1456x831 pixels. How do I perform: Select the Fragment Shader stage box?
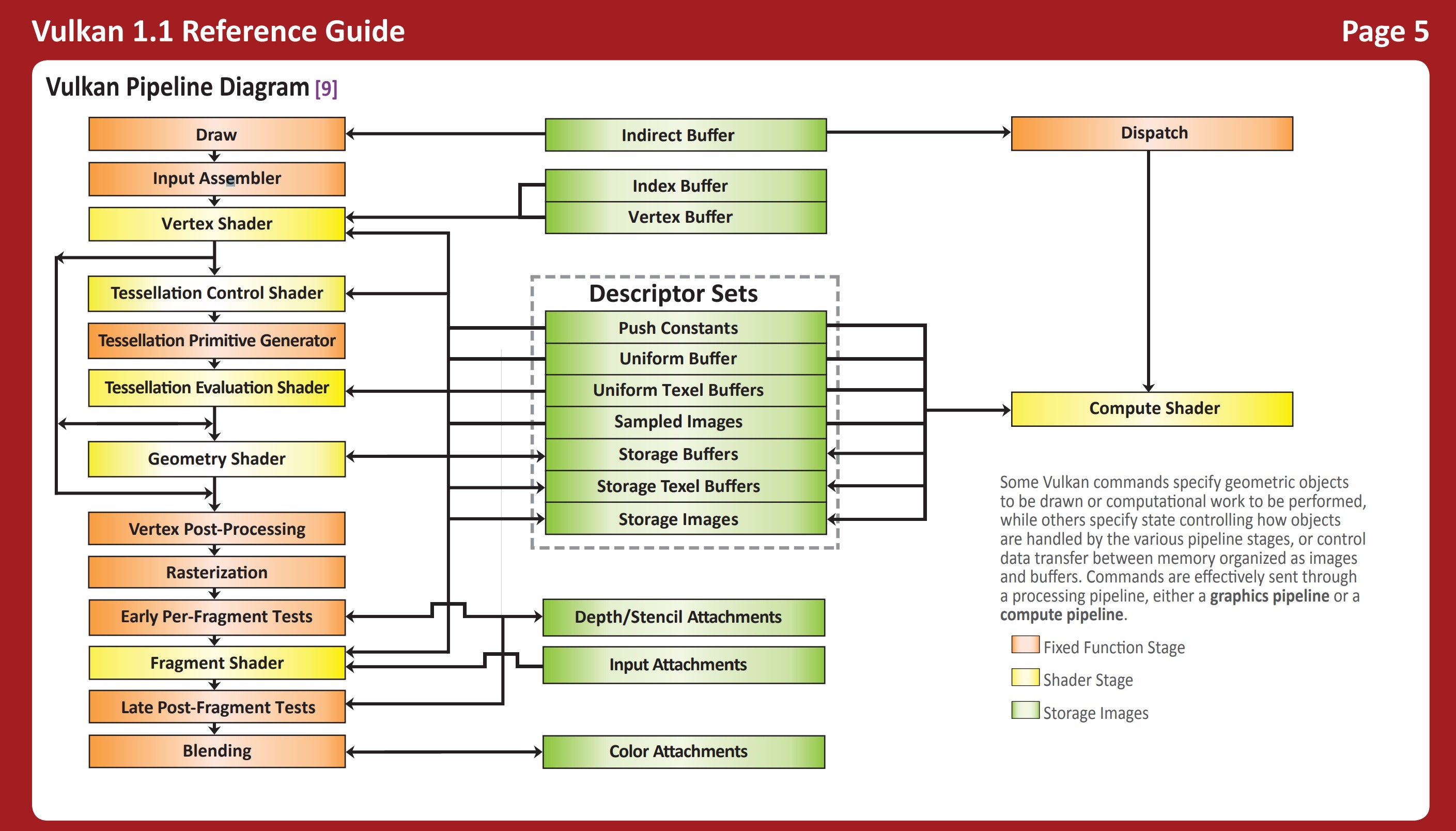[217, 663]
